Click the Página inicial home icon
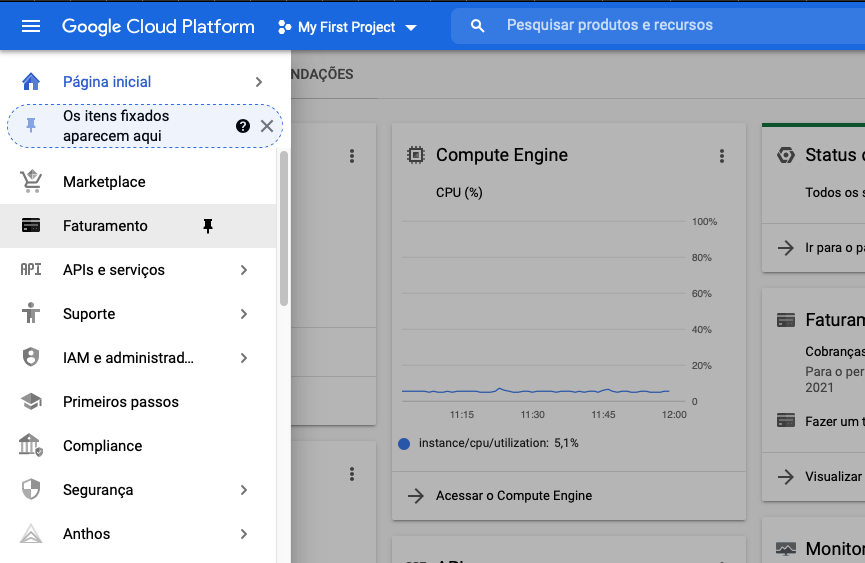 [x=31, y=82]
